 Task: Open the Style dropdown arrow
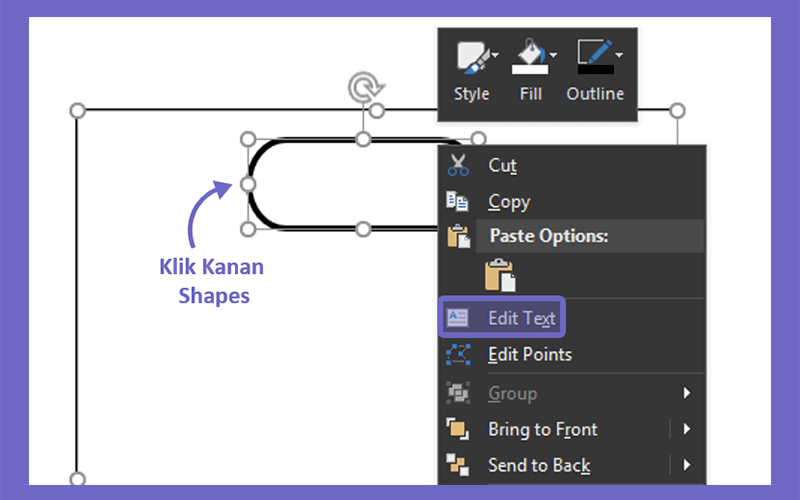495,54
